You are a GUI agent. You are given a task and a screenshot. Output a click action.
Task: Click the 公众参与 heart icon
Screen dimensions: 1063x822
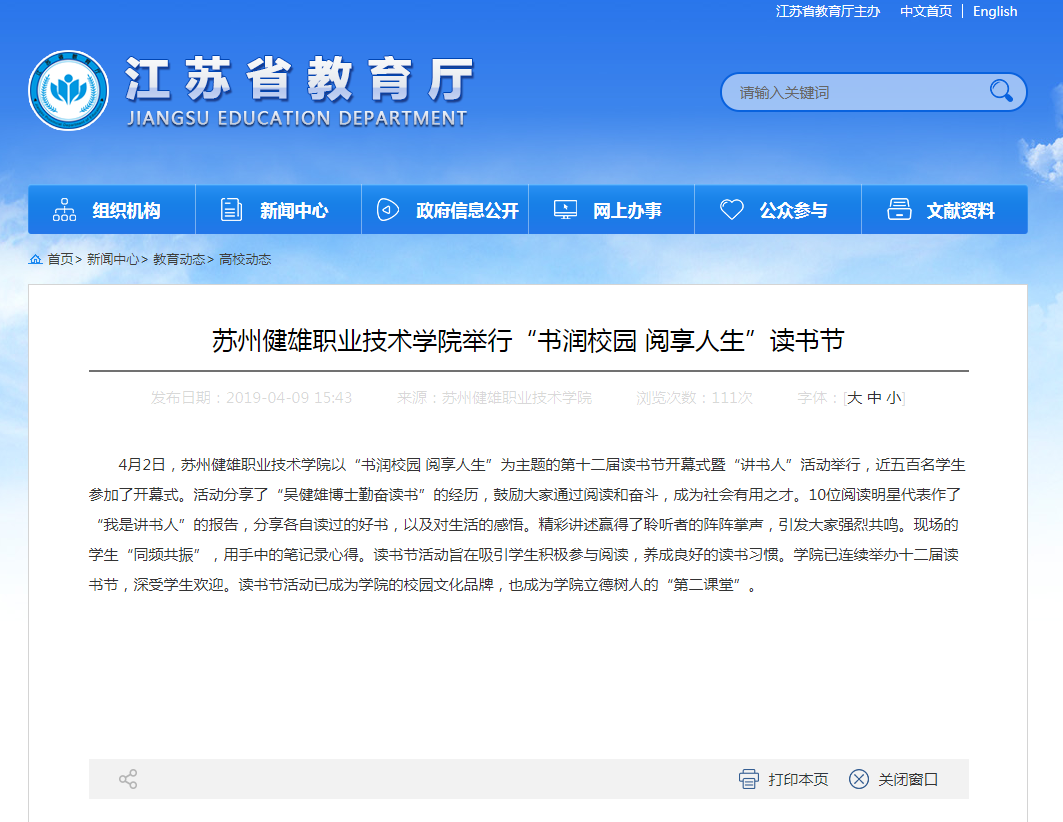click(x=731, y=210)
